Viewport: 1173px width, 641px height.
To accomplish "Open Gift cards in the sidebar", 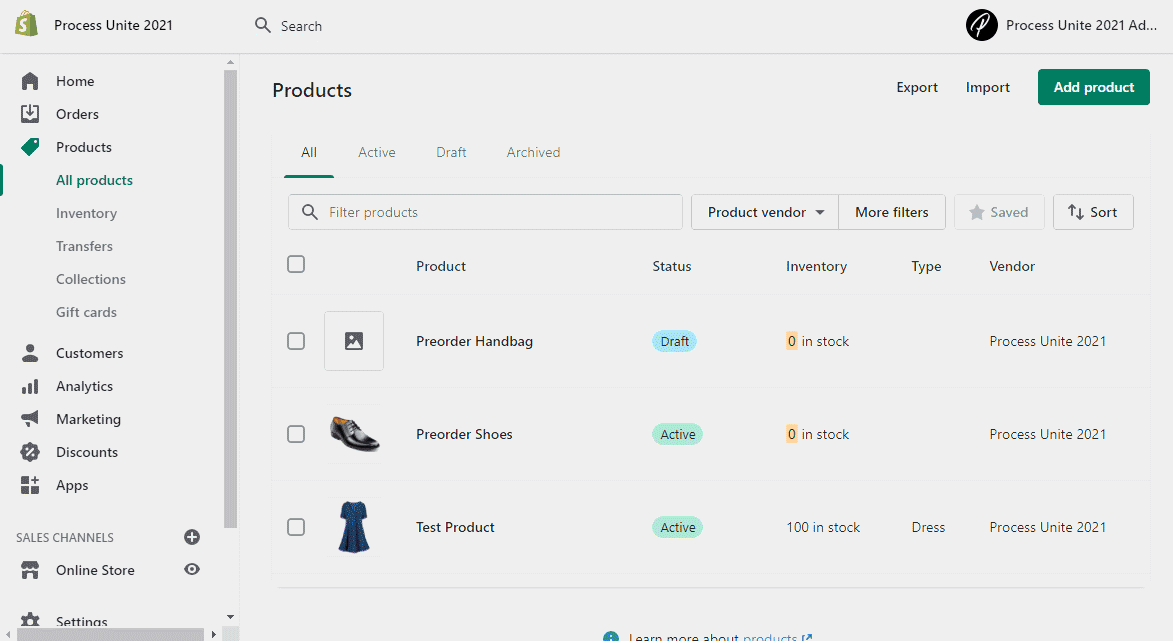I will tap(87, 312).
